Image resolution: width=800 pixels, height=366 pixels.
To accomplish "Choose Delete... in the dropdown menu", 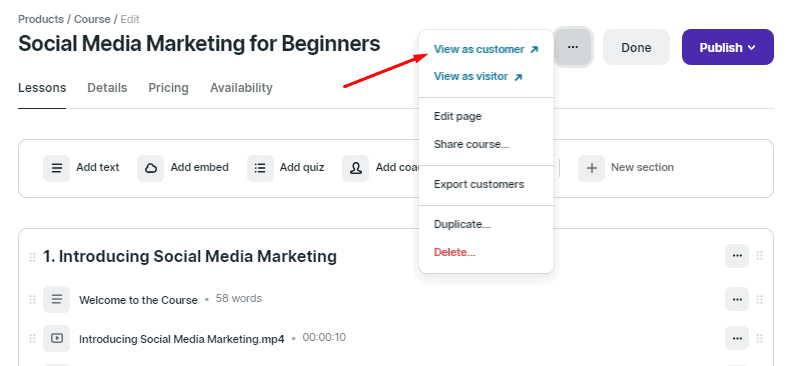I will pos(455,252).
